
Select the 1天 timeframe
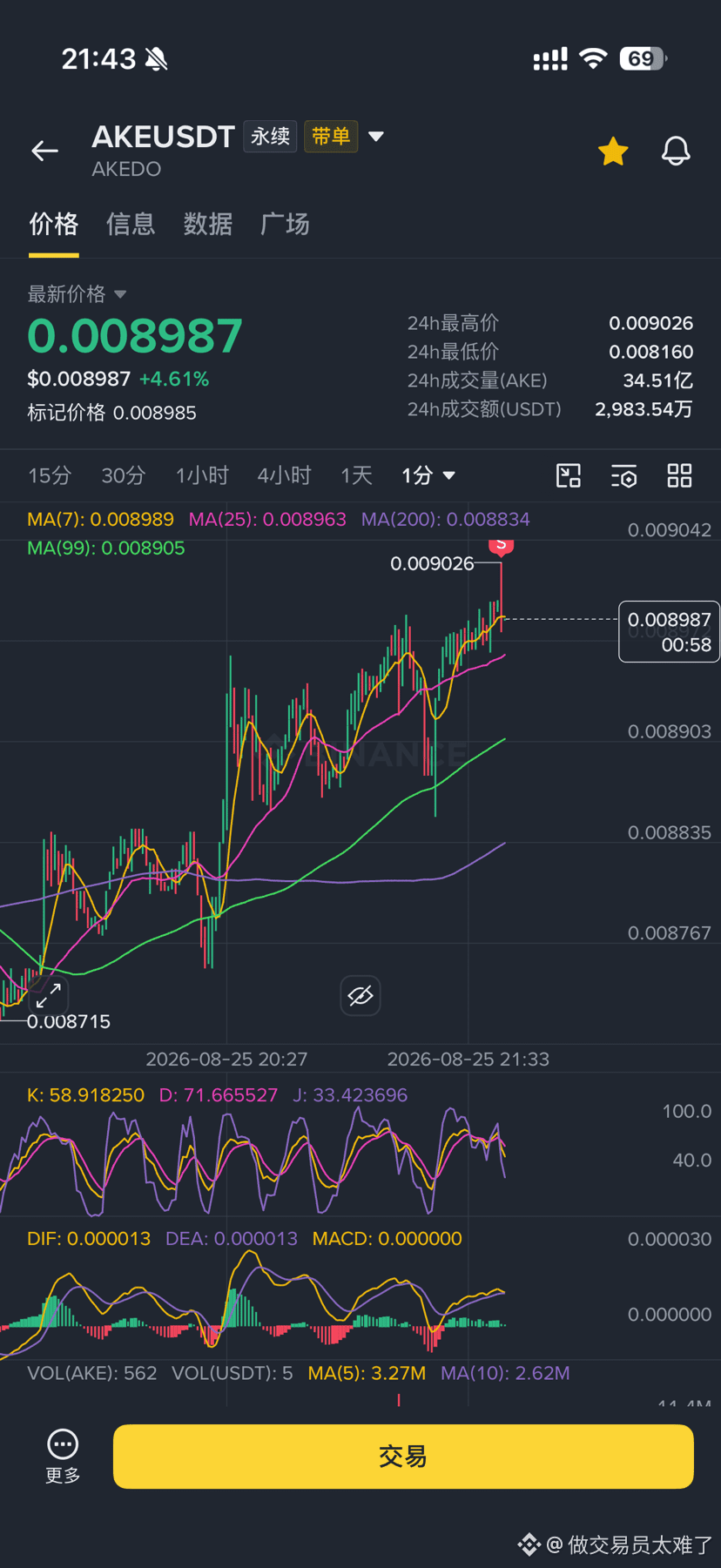[x=356, y=475]
